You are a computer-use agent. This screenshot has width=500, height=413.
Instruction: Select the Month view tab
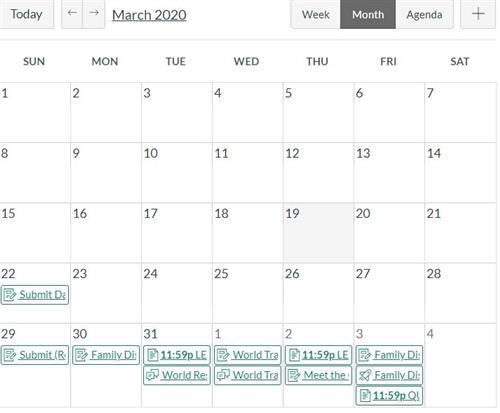368,14
